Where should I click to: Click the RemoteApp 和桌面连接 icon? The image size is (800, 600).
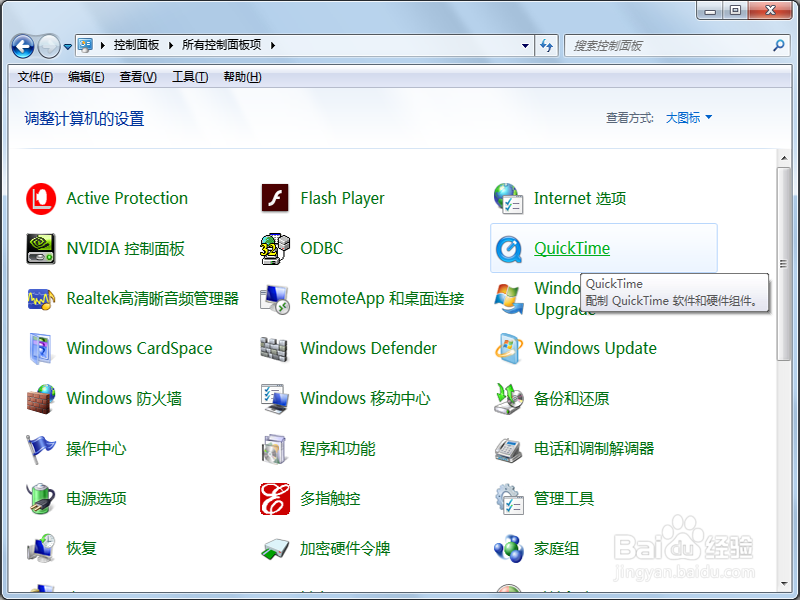275,299
